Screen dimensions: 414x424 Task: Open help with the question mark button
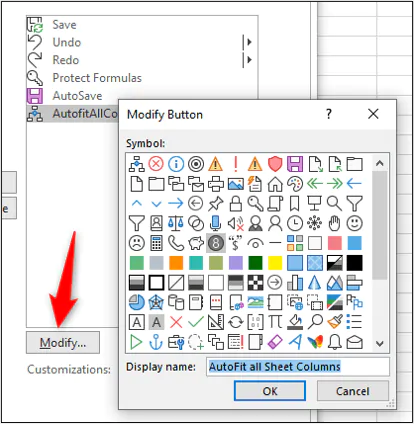point(329,114)
